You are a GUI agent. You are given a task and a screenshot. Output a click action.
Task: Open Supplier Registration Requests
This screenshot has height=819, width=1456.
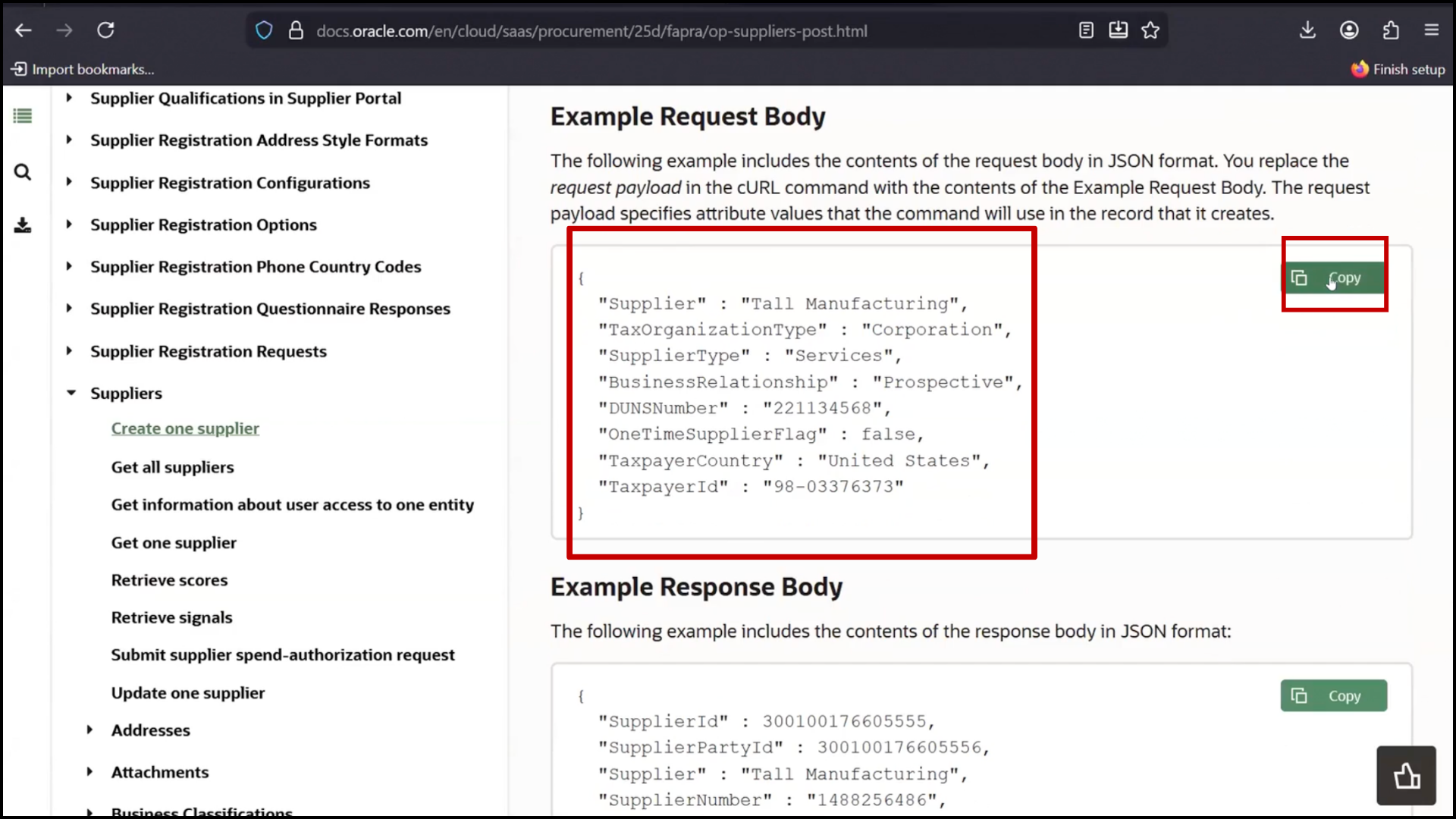coord(209,351)
